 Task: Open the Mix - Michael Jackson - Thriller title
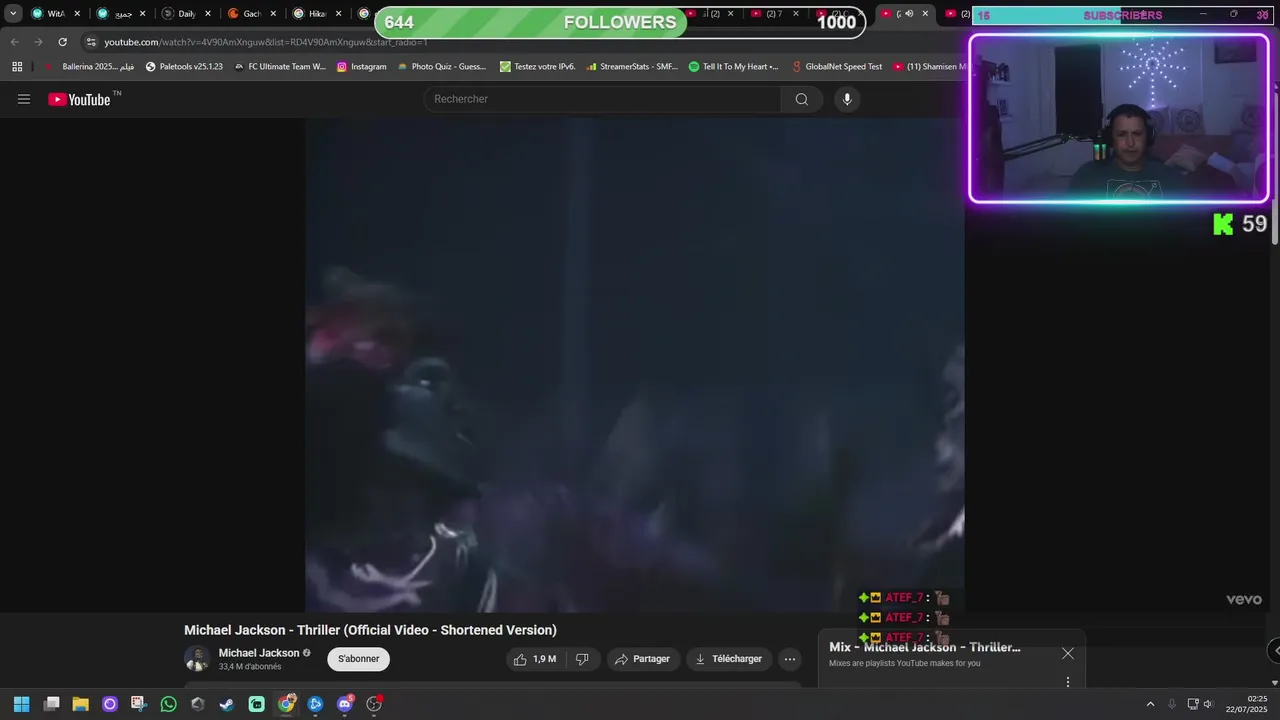click(925, 647)
